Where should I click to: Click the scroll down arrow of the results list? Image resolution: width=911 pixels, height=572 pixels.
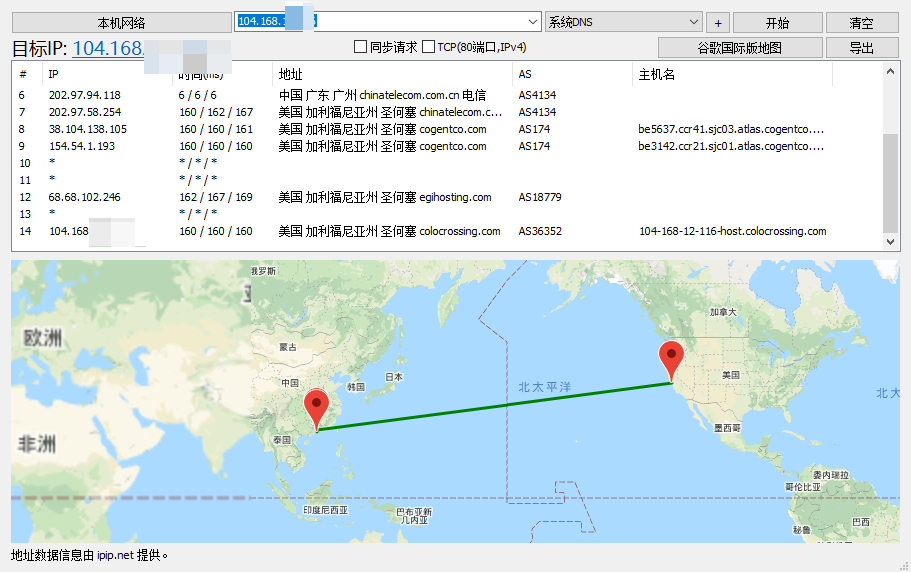click(890, 242)
